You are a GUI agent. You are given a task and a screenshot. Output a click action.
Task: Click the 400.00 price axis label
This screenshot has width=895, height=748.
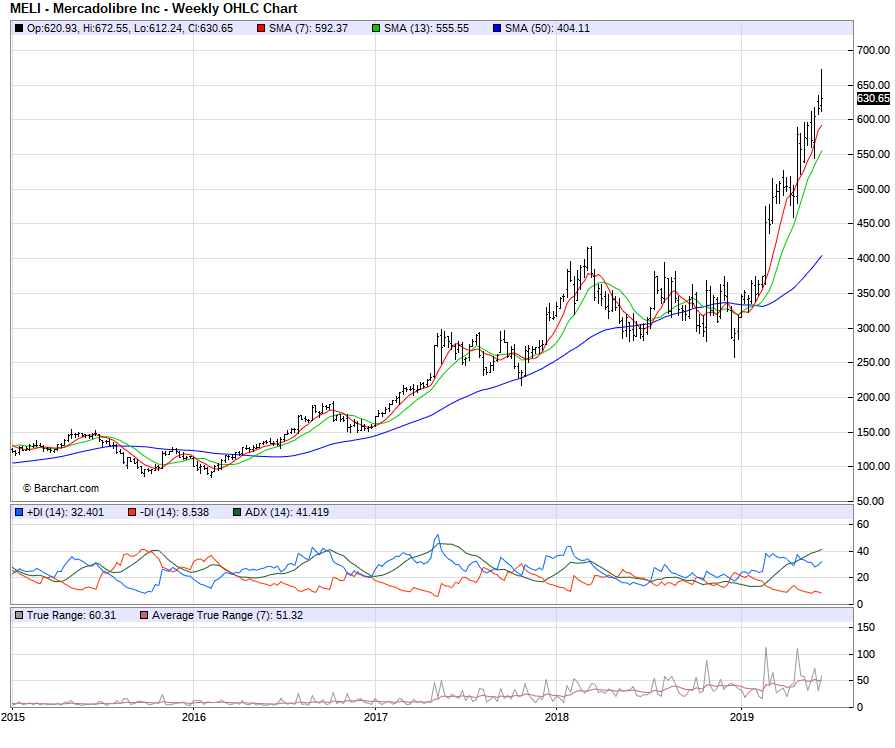[873, 258]
